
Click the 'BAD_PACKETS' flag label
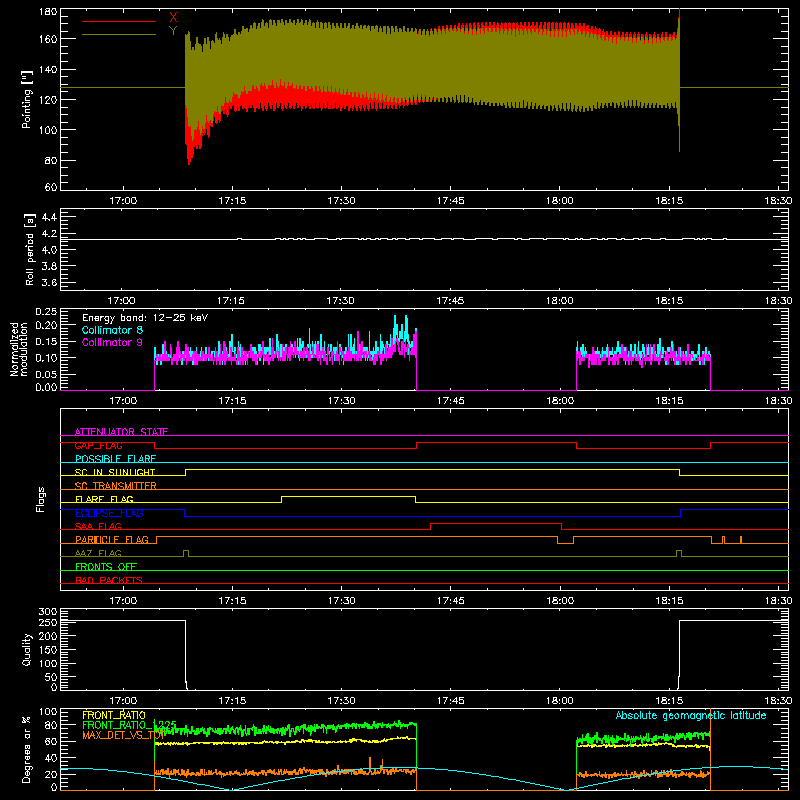click(x=109, y=580)
